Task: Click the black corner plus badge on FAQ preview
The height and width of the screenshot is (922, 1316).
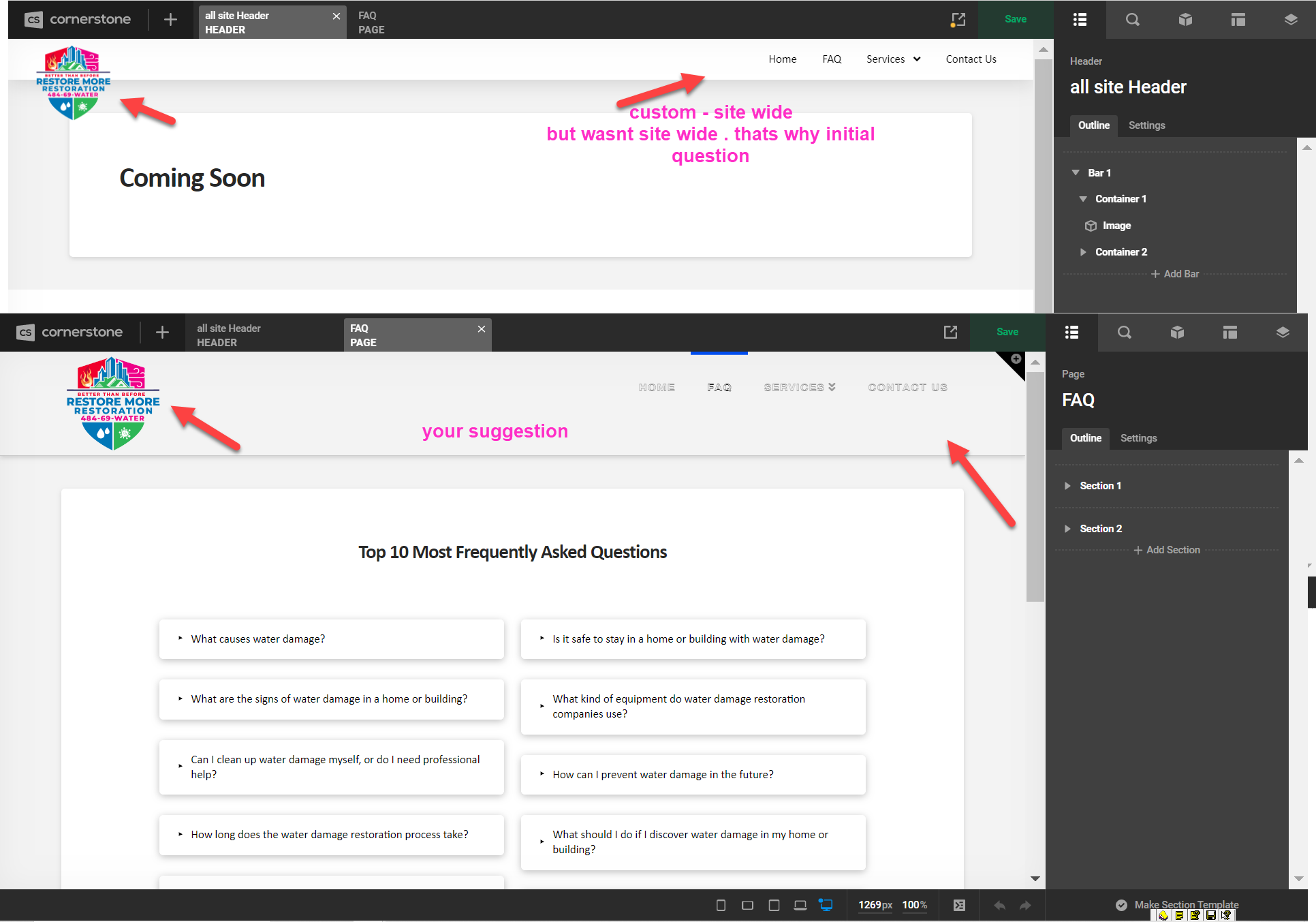Action: click(x=1016, y=359)
